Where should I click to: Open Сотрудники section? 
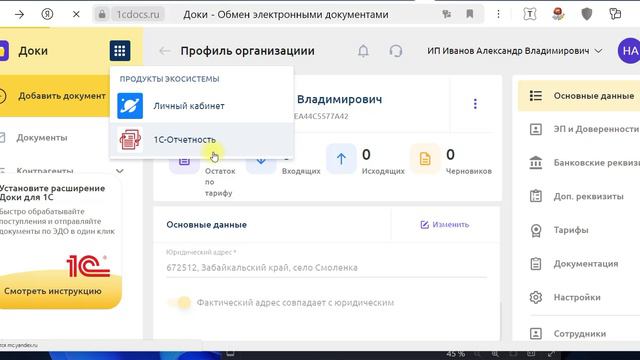pyautogui.click(x=567, y=333)
